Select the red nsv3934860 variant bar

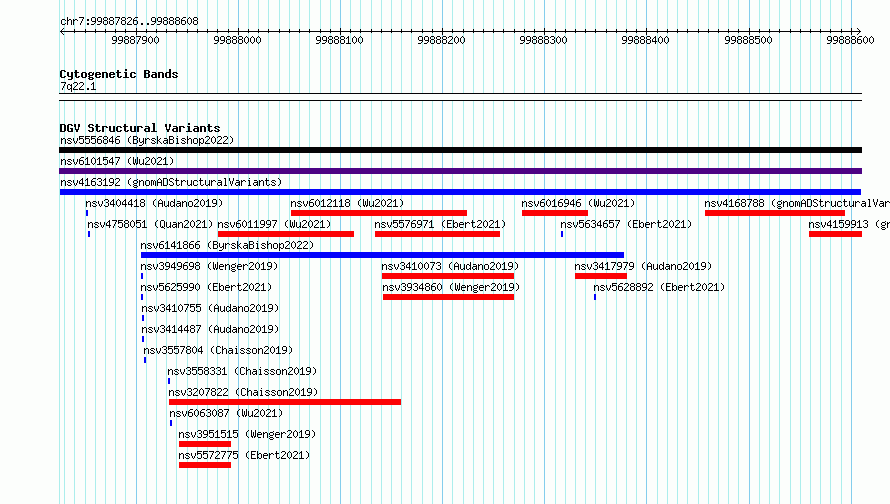coord(448,297)
